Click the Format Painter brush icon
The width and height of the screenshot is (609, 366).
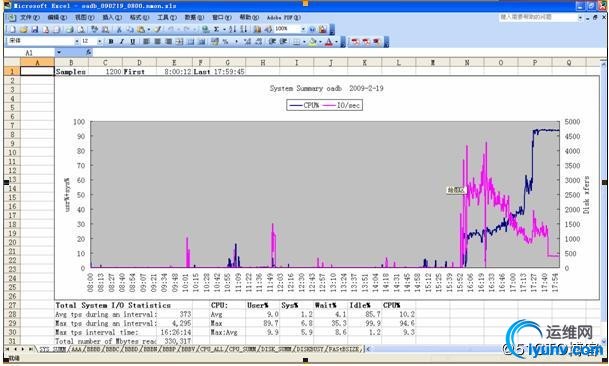(158, 29)
